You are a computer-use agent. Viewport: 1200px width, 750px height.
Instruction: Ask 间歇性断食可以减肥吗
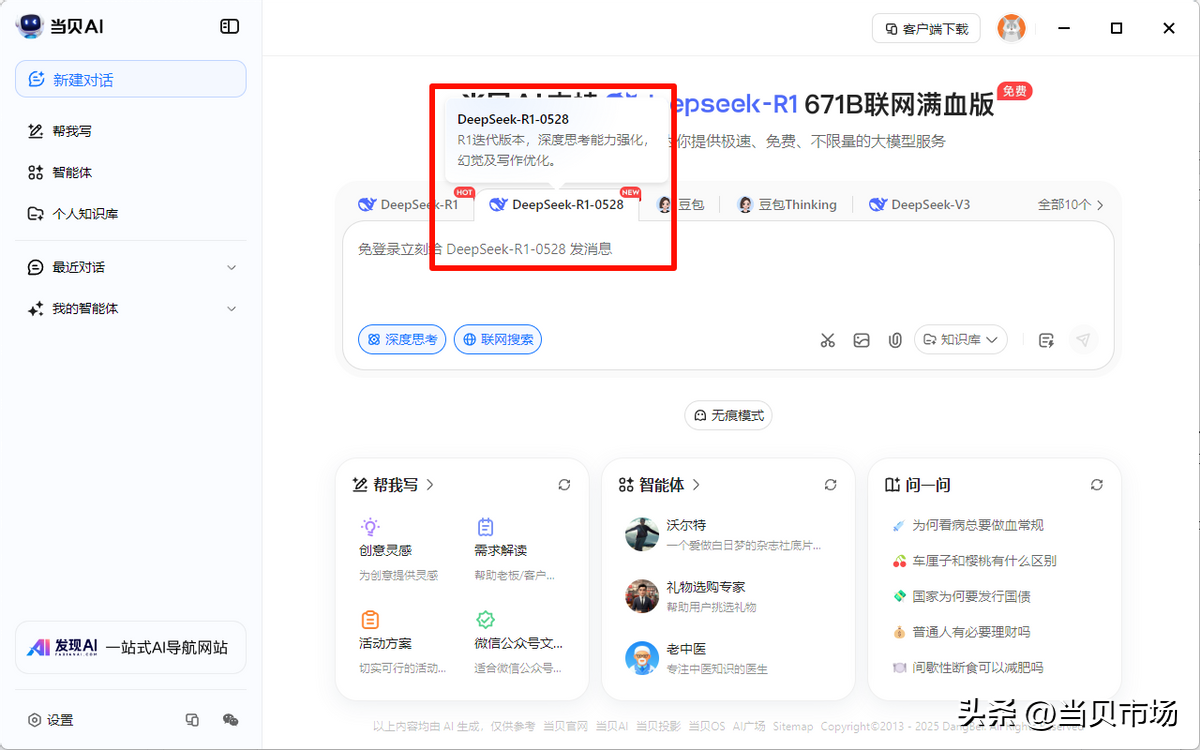click(x=968, y=667)
